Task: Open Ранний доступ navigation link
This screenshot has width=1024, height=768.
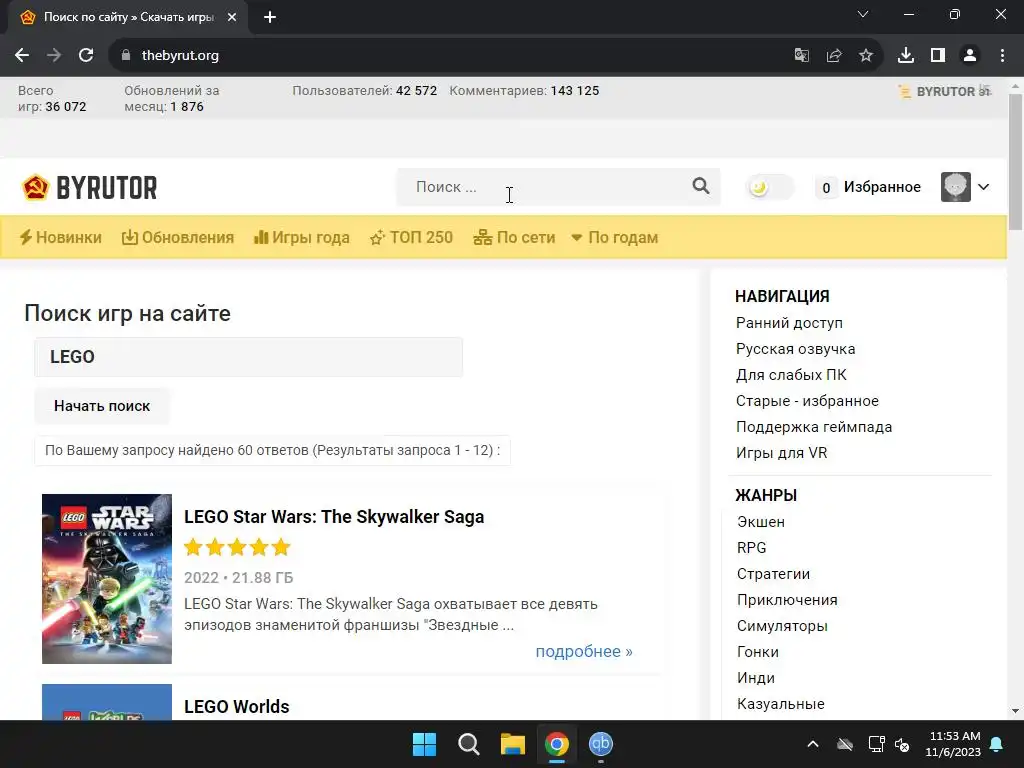Action: pyautogui.click(x=789, y=323)
